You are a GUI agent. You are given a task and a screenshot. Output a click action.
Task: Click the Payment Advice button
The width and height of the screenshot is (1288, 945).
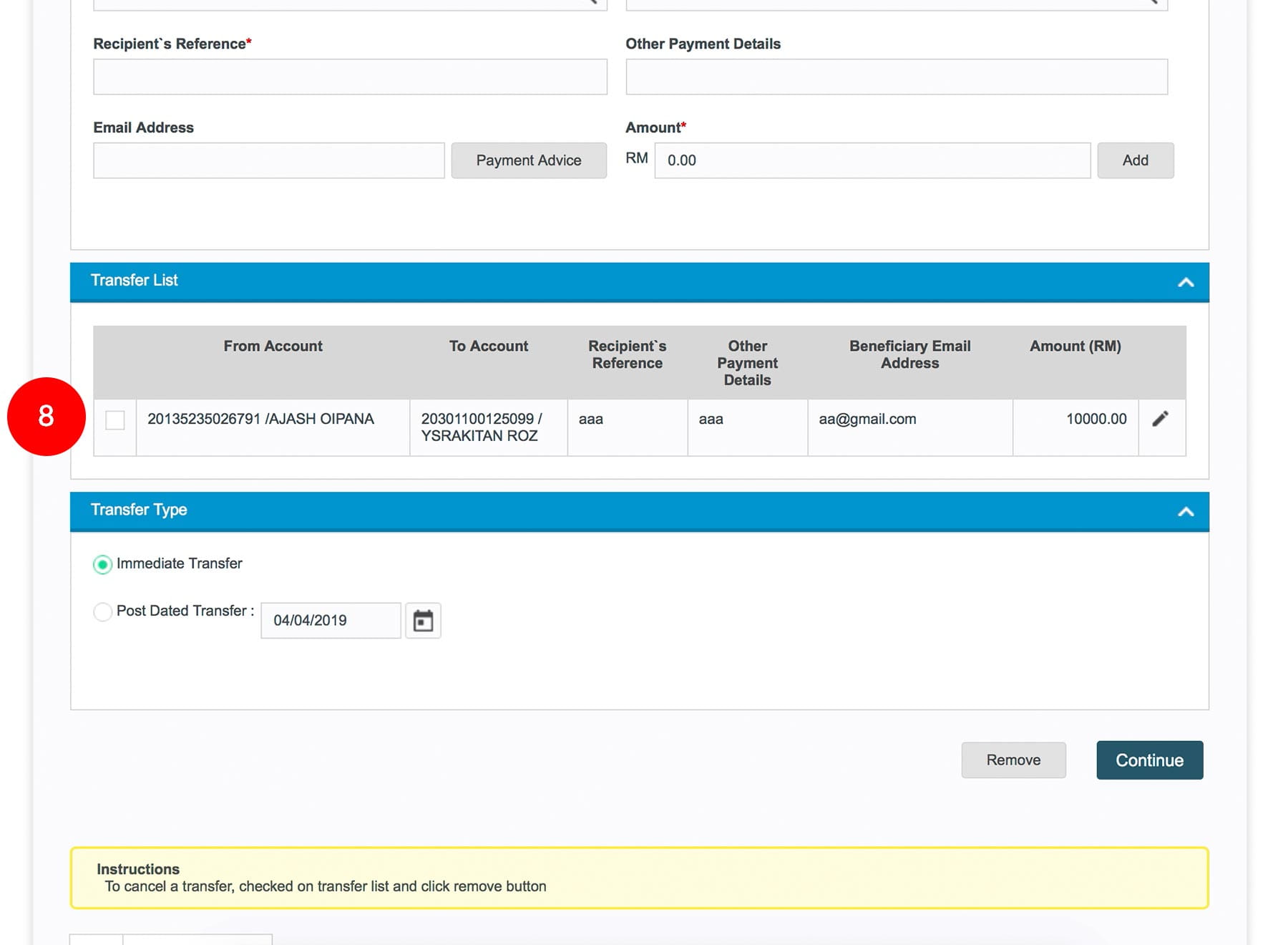528,160
